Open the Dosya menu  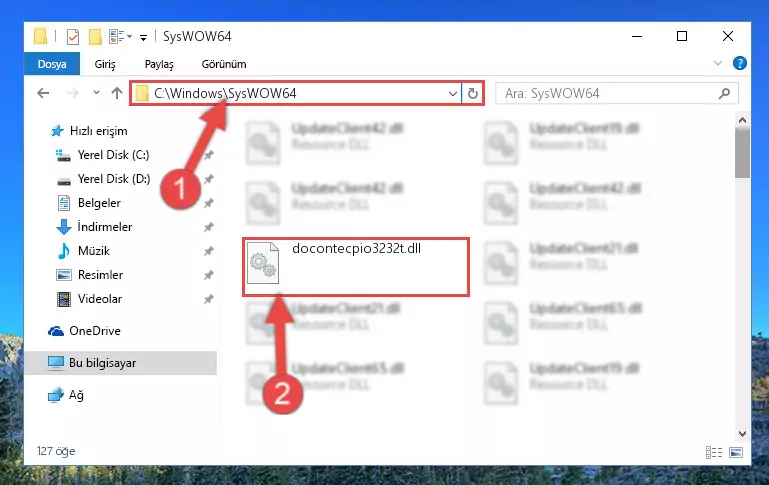click(x=52, y=64)
